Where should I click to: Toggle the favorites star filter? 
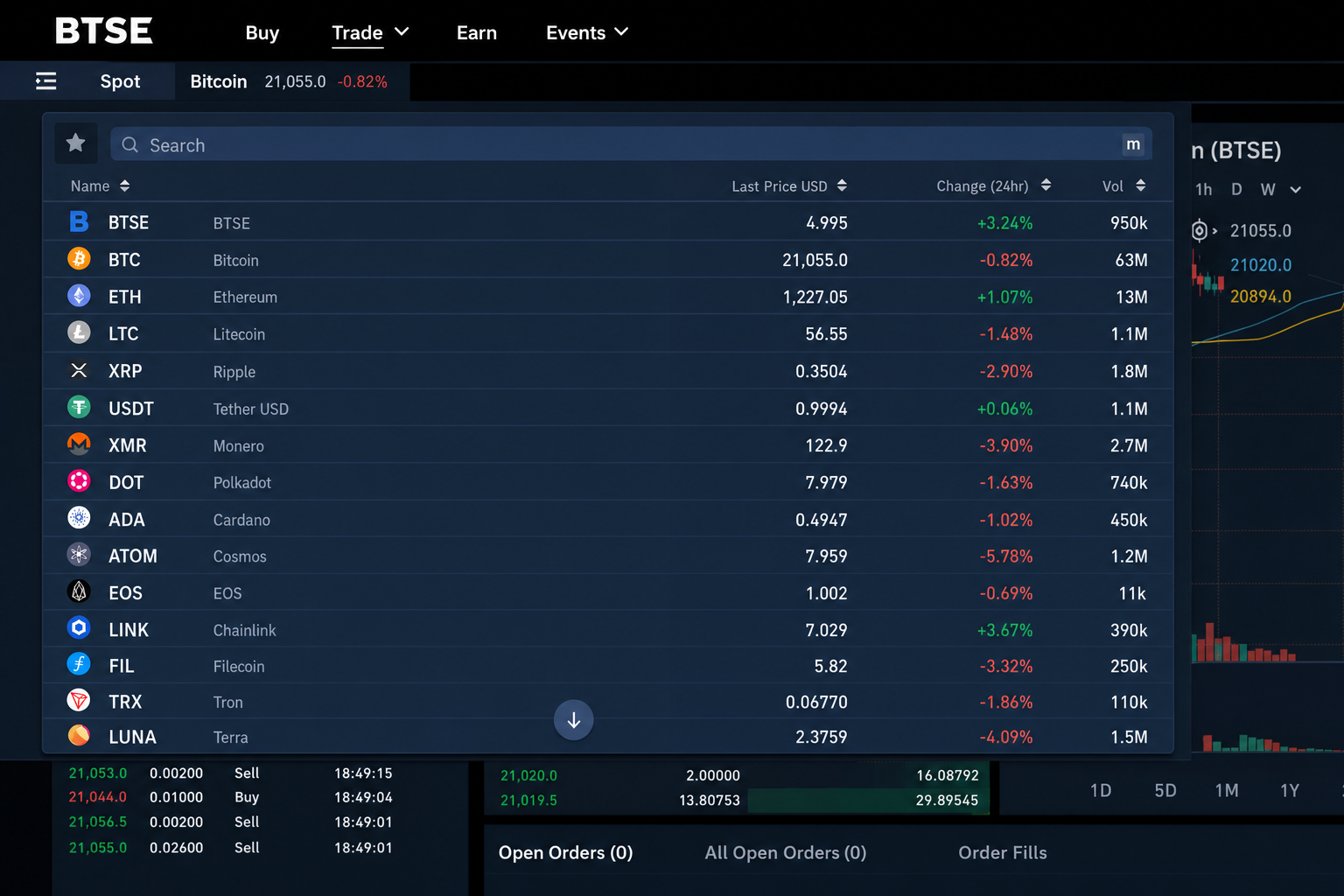point(76,143)
